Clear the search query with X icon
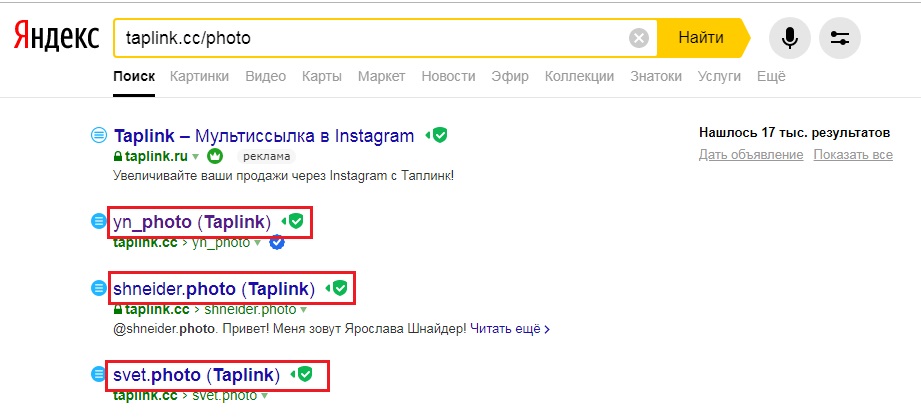The width and height of the screenshot is (921, 419). [639, 39]
